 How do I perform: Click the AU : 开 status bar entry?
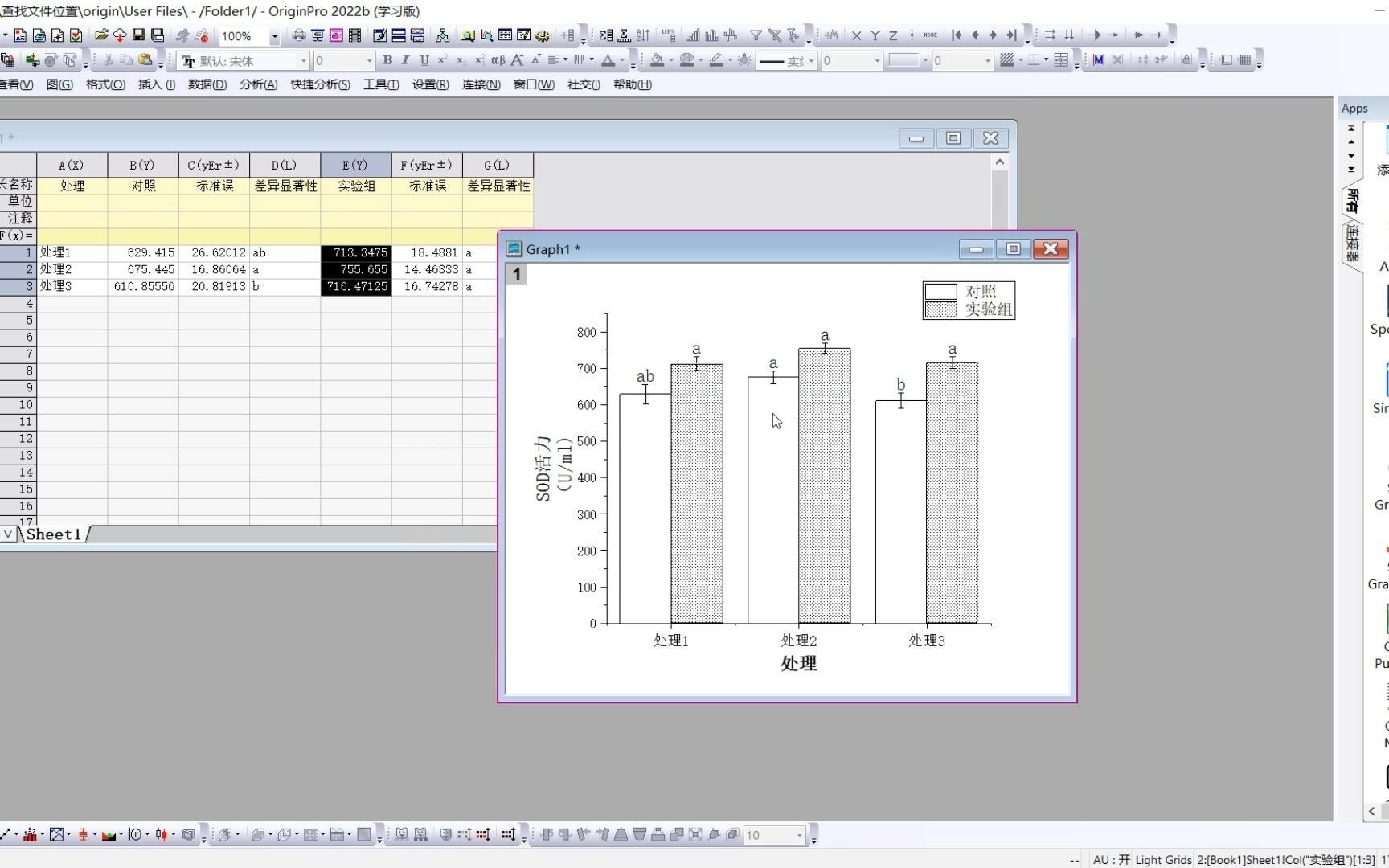point(1111,859)
